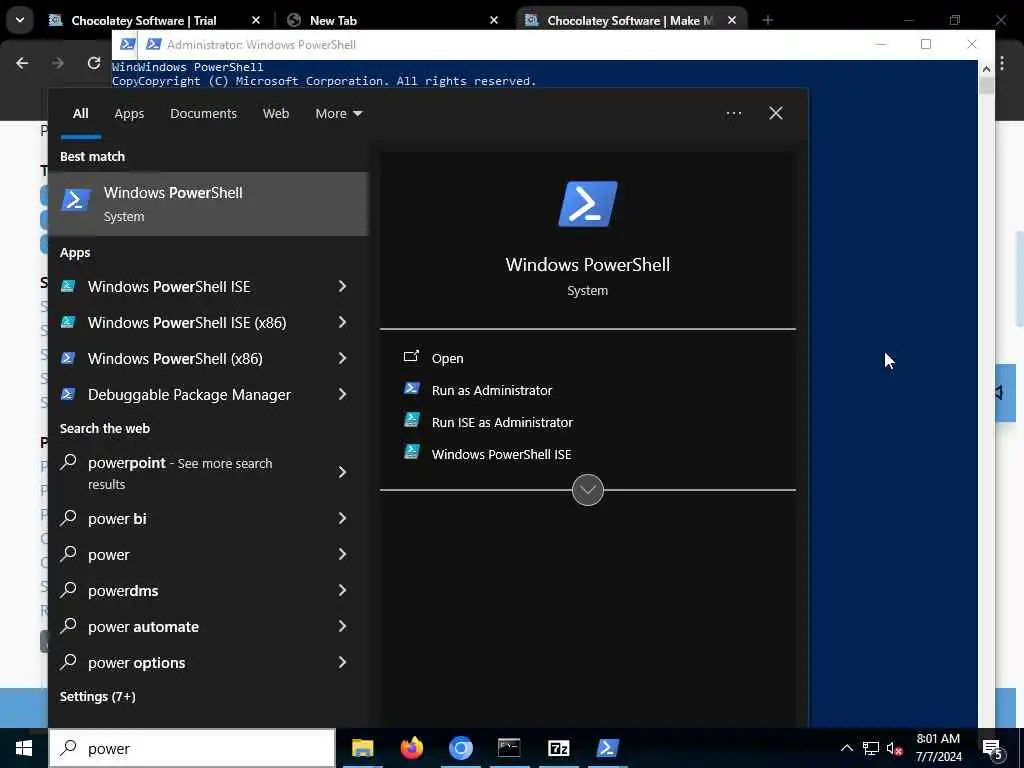Choose Run ISE as Administrator

[x=502, y=423]
